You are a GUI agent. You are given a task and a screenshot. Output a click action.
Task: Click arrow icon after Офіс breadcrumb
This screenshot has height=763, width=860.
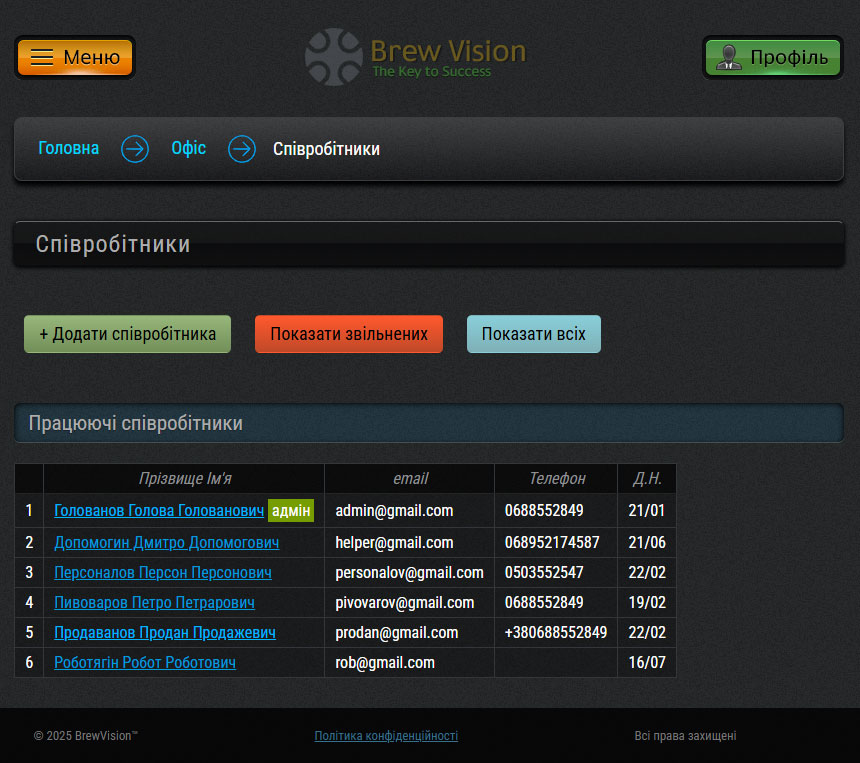(242, 149)
